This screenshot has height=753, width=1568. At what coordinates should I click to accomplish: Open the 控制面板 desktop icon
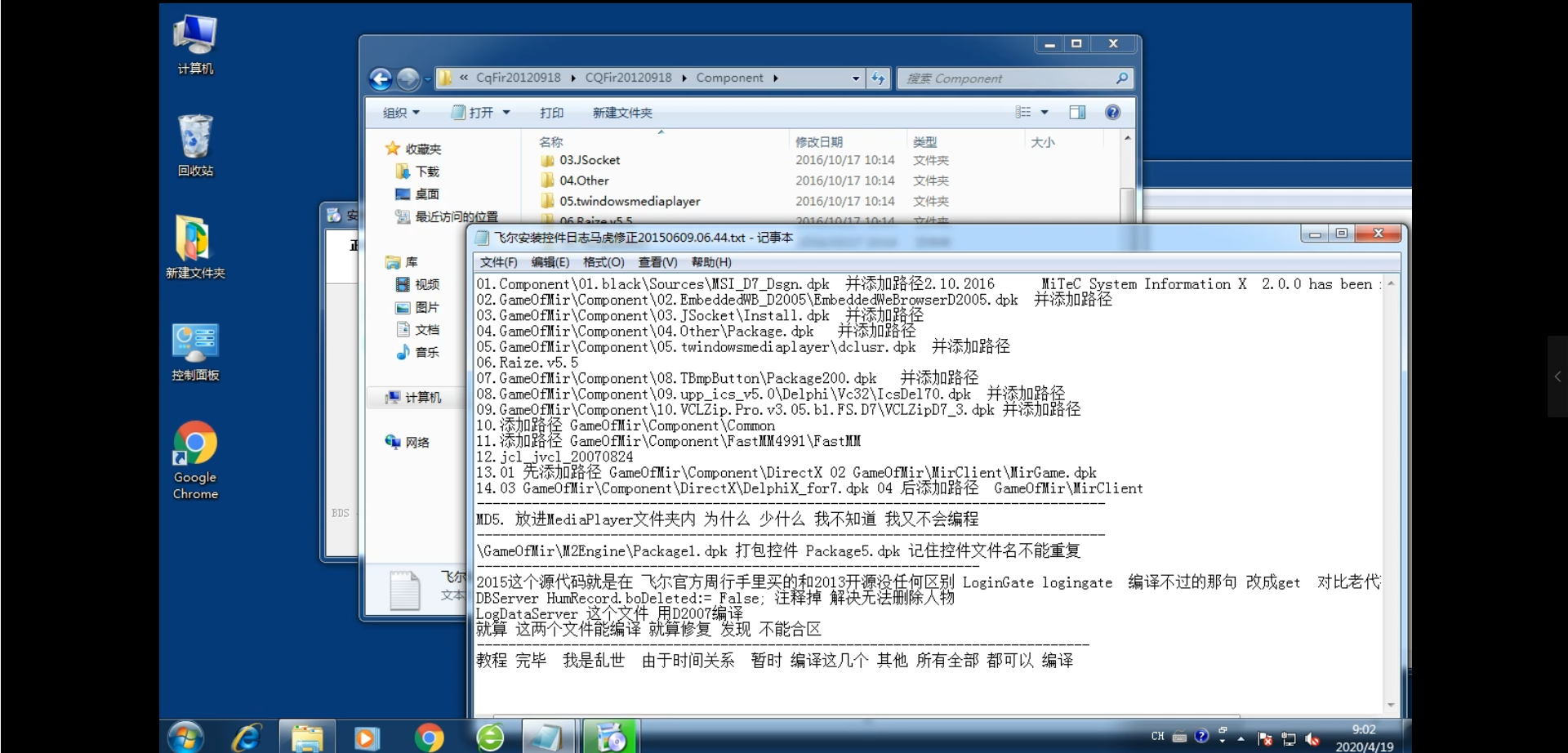195,351
